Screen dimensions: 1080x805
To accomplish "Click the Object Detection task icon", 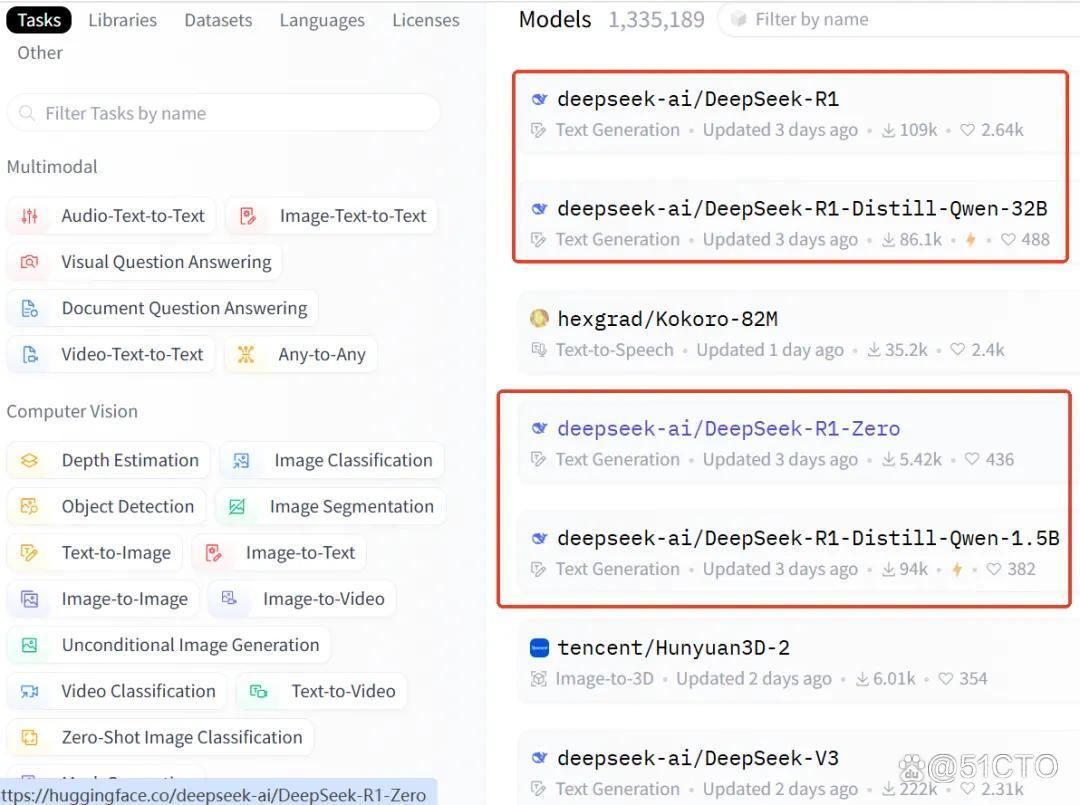I will [x=29, y=507].
